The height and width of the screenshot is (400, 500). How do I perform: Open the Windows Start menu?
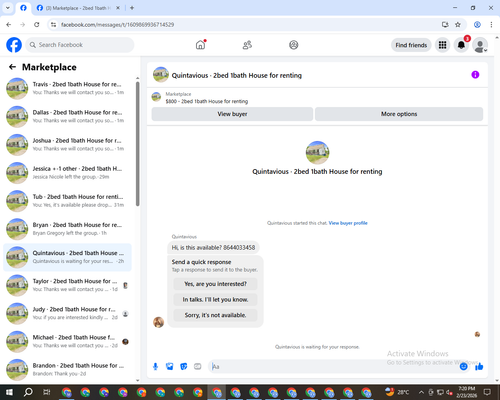pyautogui.click(x=9, y=392)
